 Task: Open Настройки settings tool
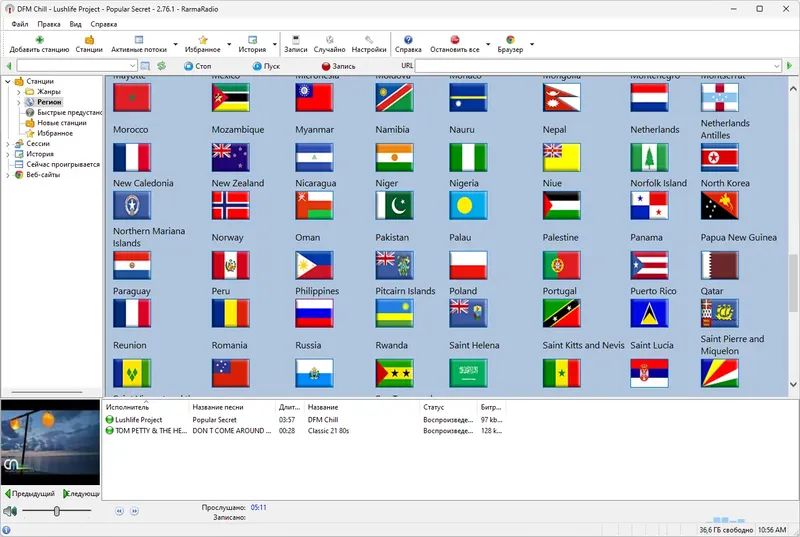click(369, 44)
